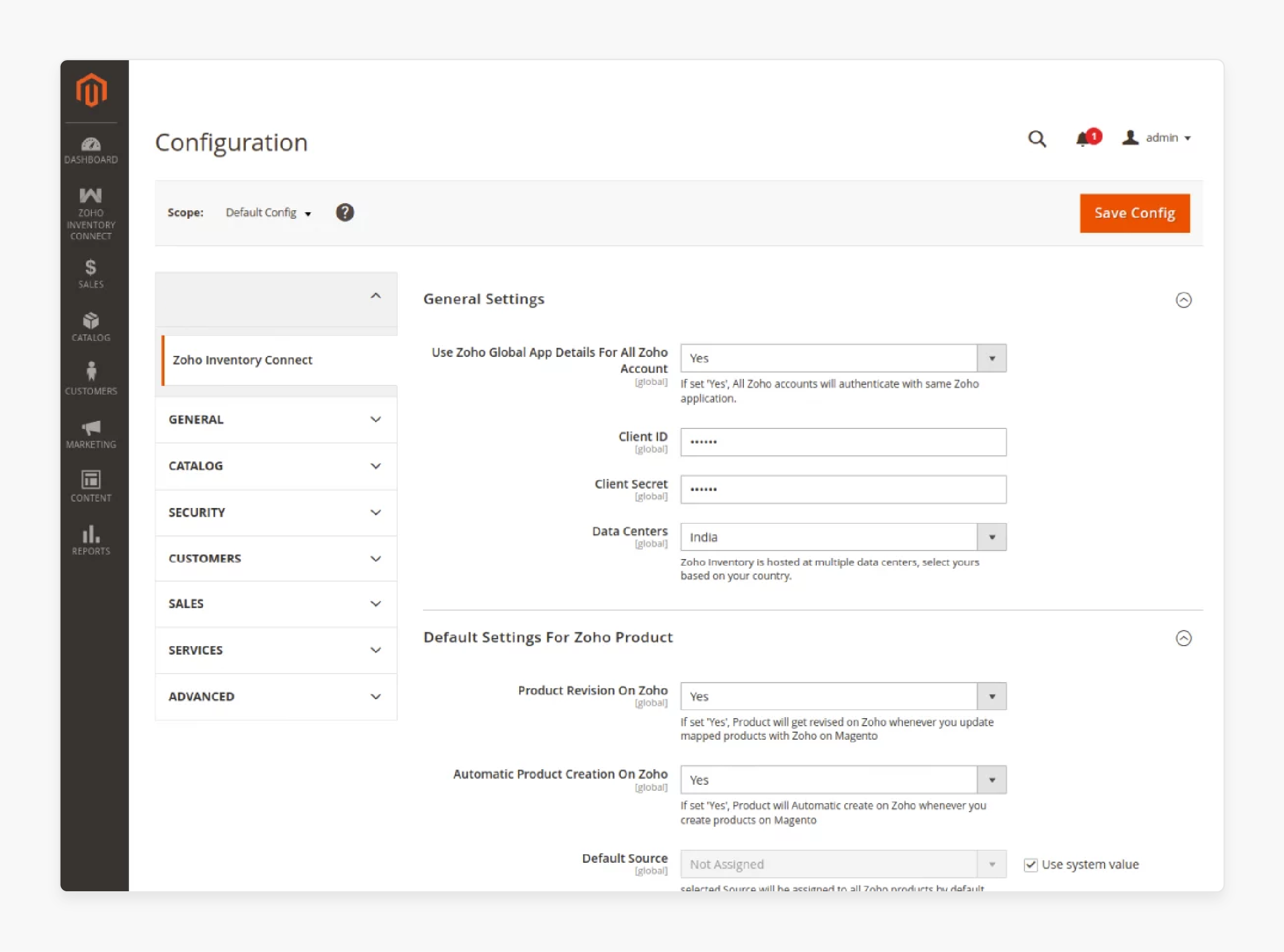The image size is (1284, 952).
Task: Click the General Settings heading text
Action: tap(483, 299)
